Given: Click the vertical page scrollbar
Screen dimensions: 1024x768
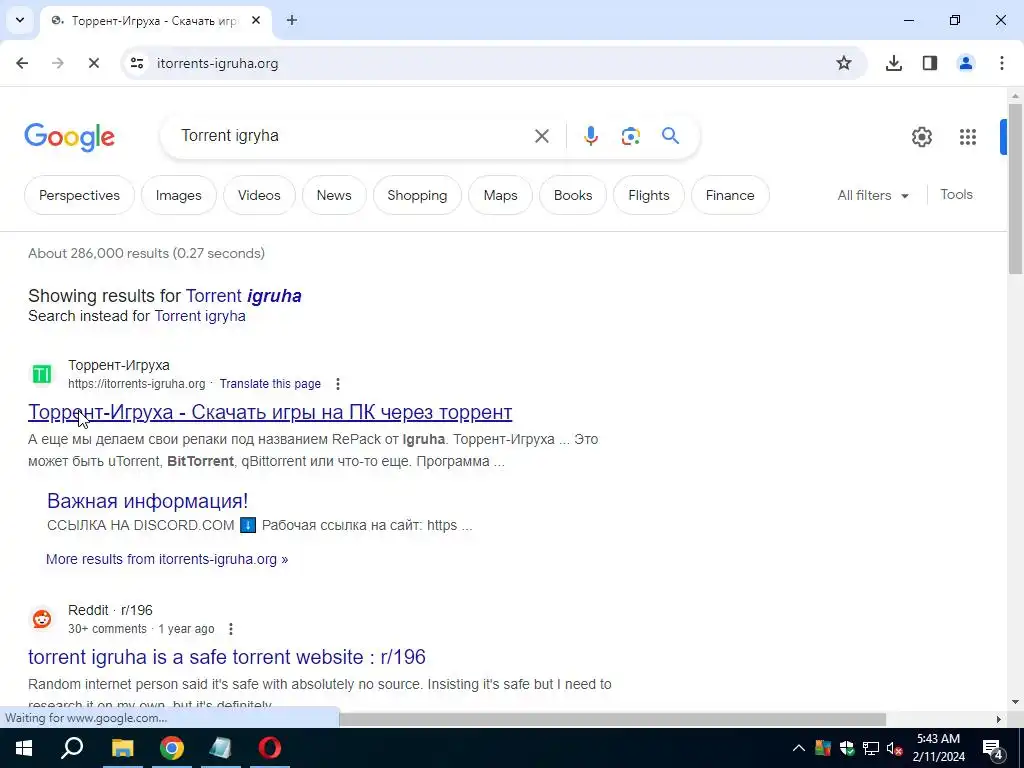Looking at the screenshot, I should click(1015, 189).
